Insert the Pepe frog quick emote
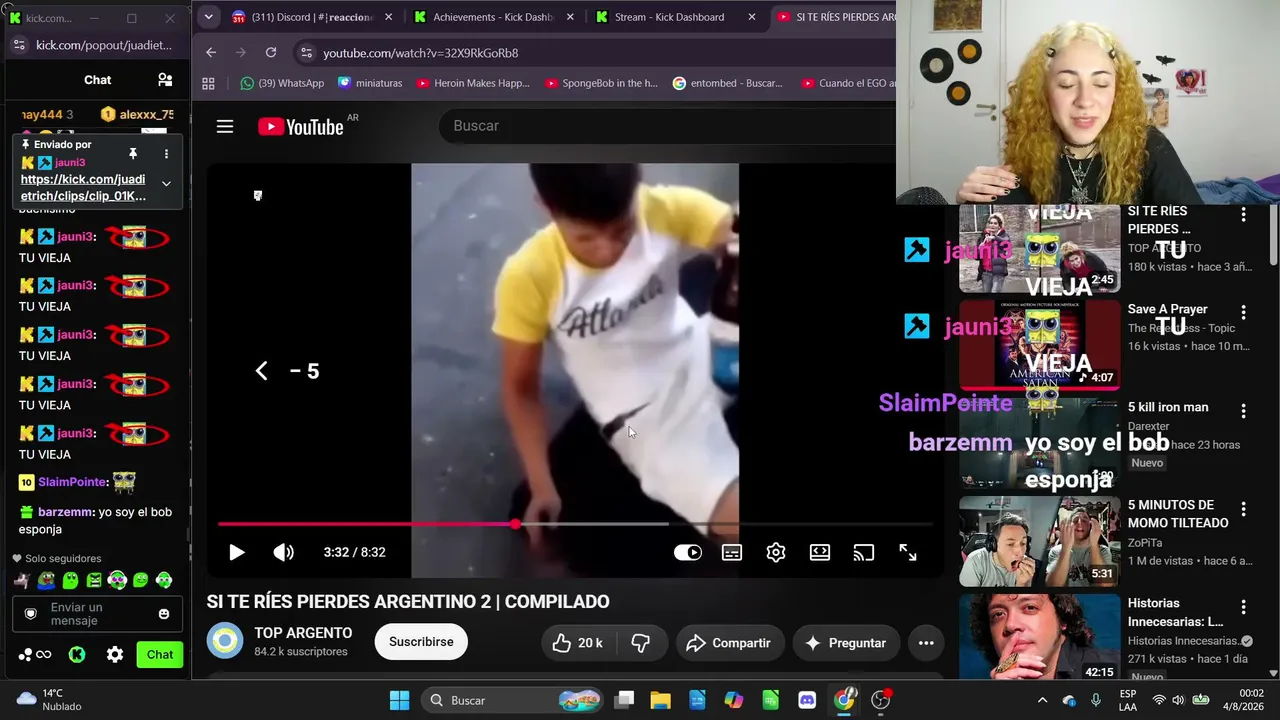The height and width of the screenshot is (720, 1280). (46, 580)
